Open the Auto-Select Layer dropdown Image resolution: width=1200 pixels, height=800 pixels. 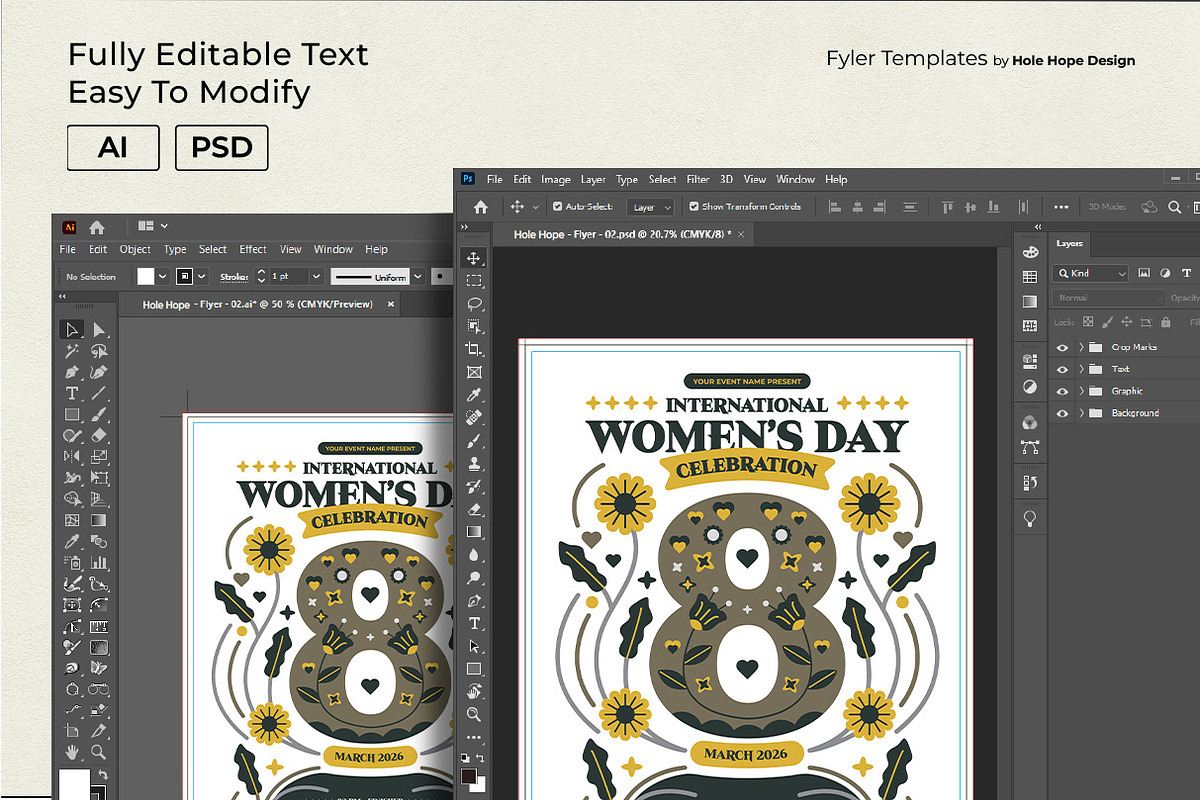[651, 207]
